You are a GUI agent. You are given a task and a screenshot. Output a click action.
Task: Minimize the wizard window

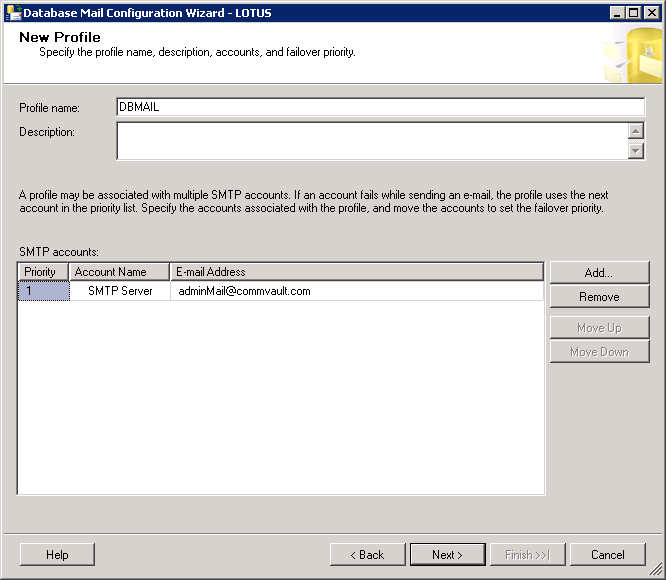click(x=617, y=13)
